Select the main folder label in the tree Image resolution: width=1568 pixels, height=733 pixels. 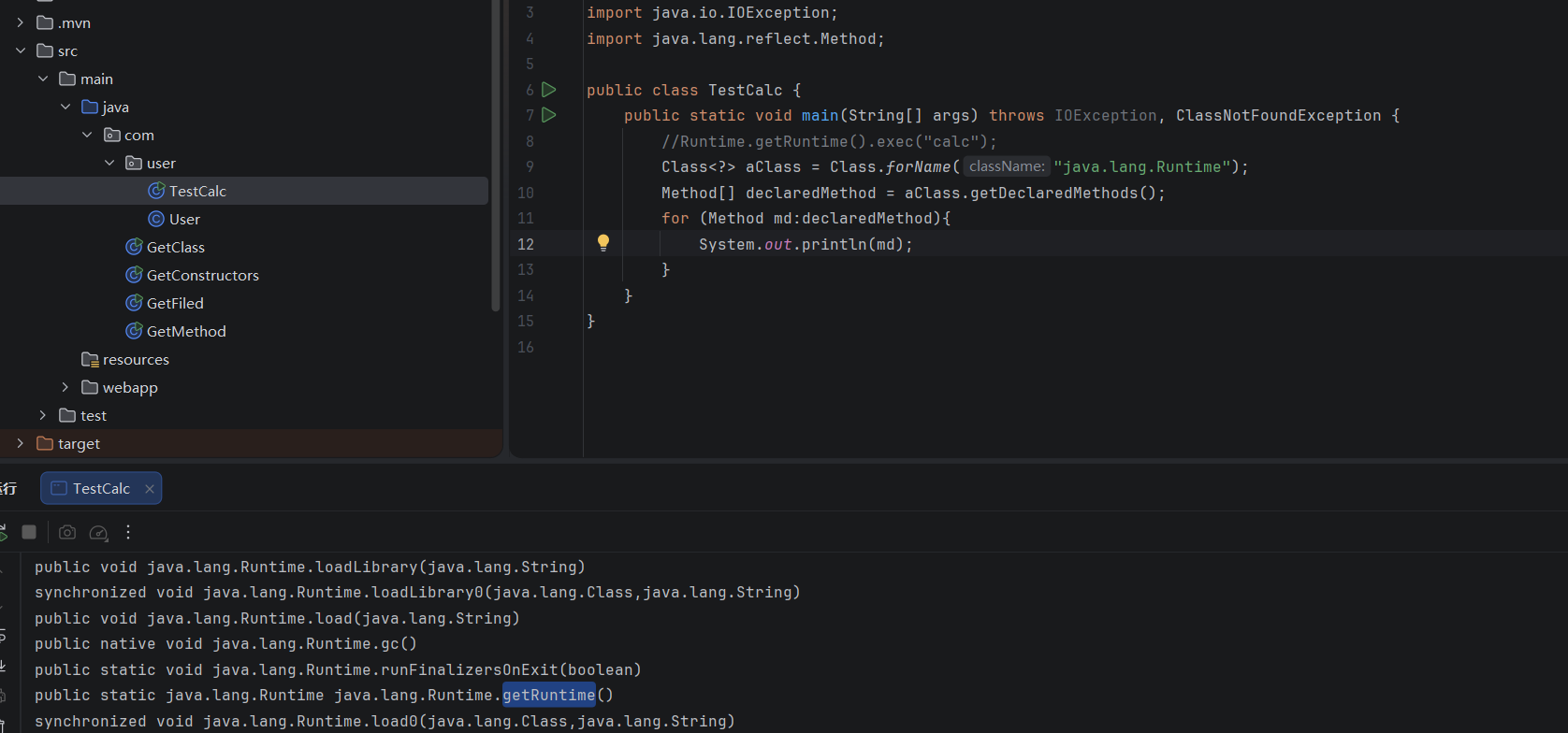tap(96, 79)
